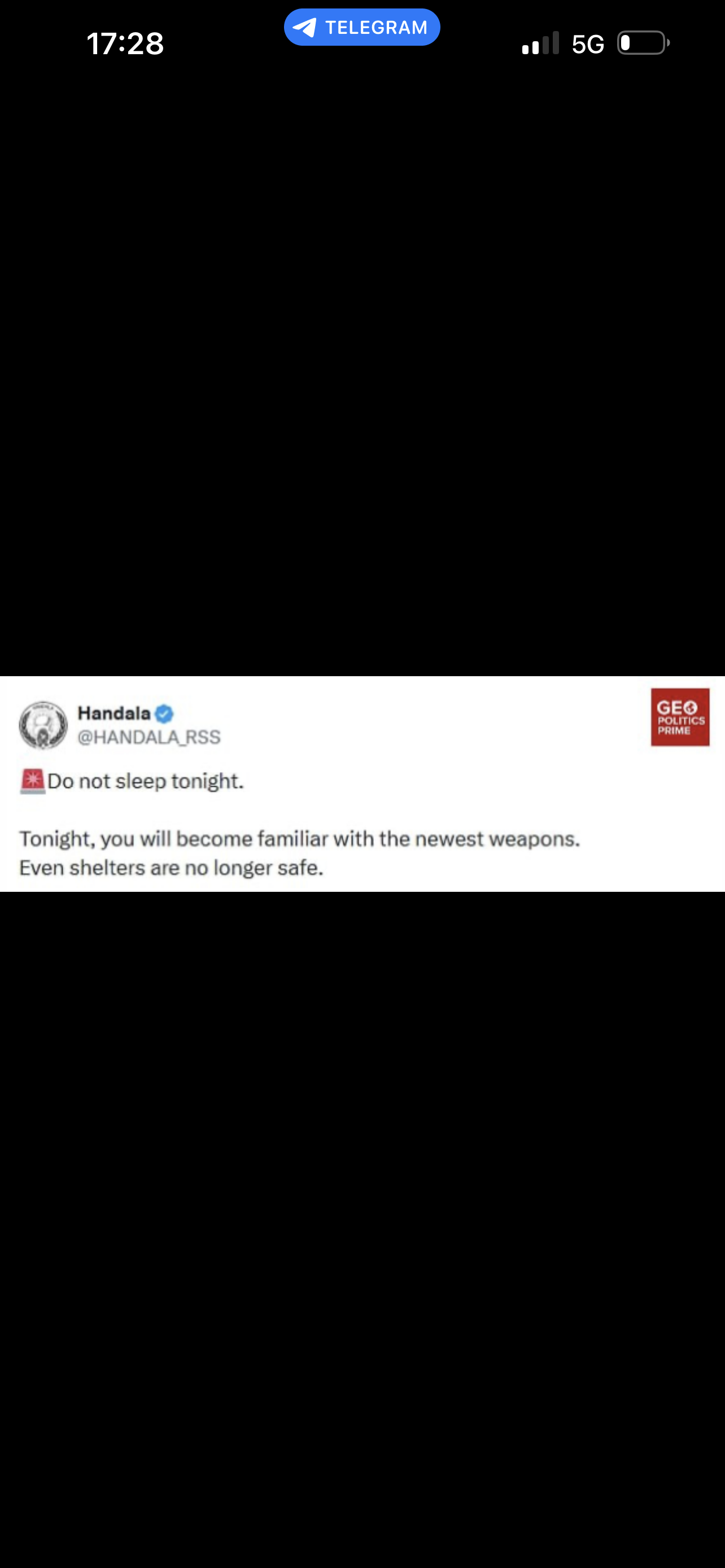Tap the 'newest weapons' sentence line

(x=299, y=839)
